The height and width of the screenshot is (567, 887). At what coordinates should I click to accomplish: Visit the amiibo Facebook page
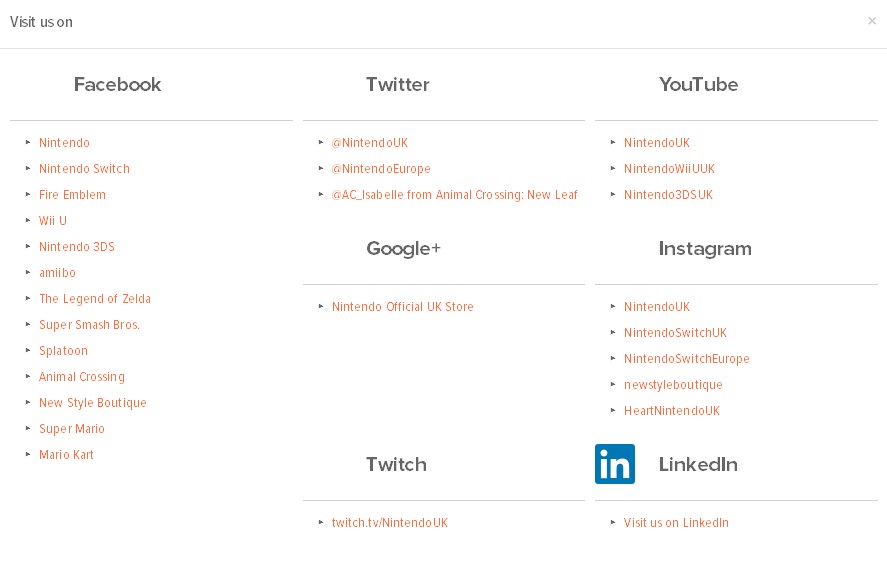(57, 273)
